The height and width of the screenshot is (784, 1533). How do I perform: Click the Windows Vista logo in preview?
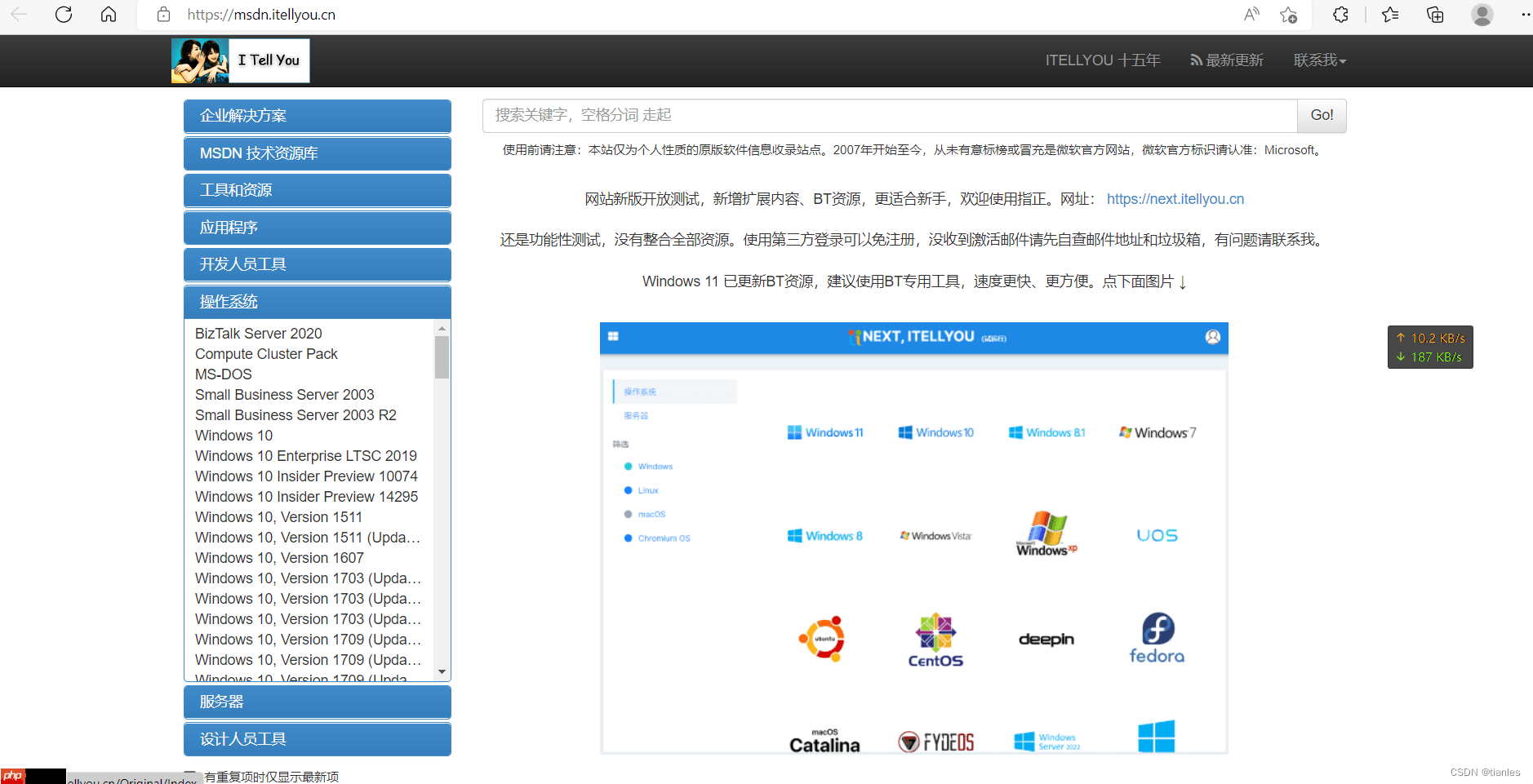tap(935, 536)
